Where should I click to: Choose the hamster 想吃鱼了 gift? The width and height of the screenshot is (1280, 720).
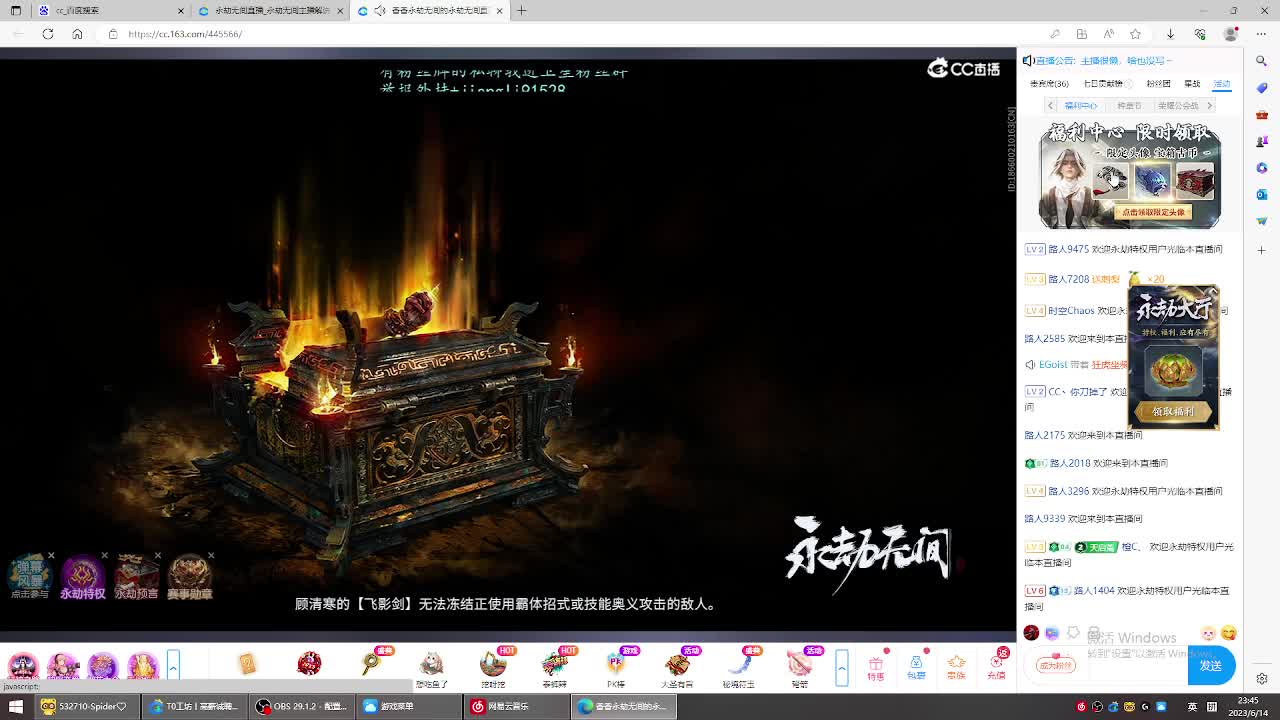point(431,665)
